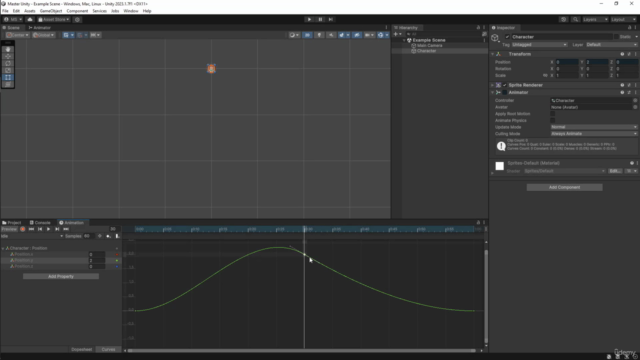640x360 pixels.
Task: Collapse Character : Position property group
Action: click(3, 248)
